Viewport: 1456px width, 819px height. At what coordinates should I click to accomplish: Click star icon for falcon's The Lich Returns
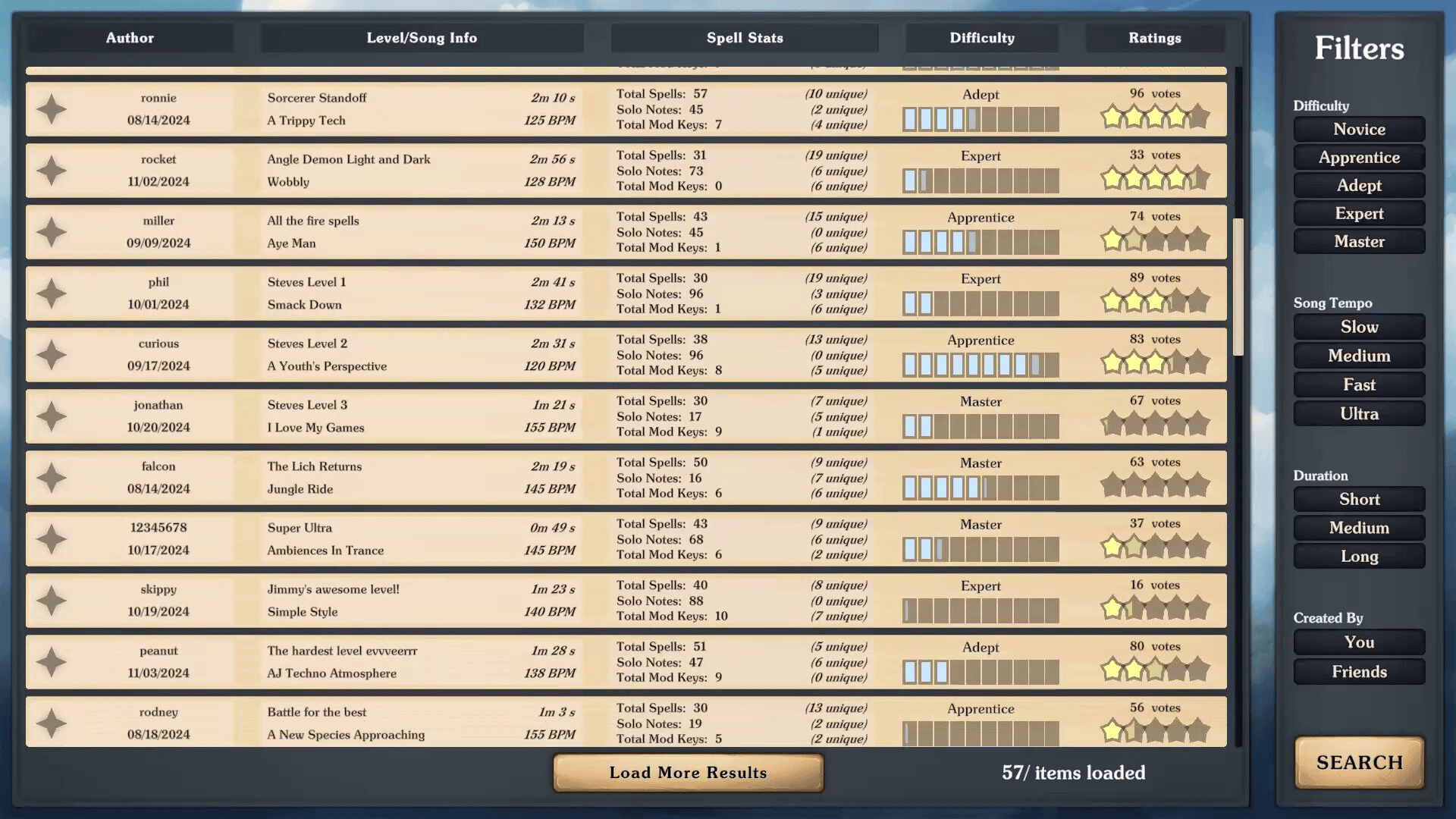pos(52,478)
